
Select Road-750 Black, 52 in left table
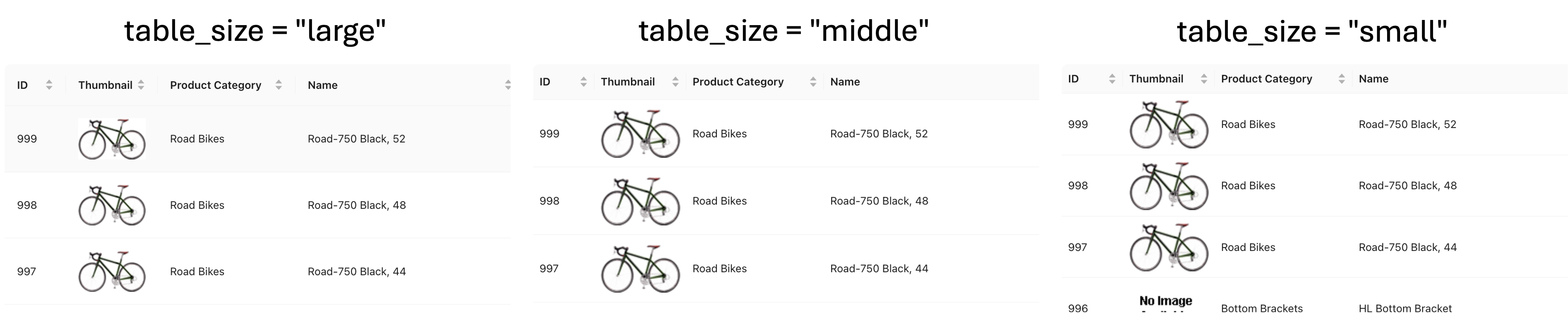[x=356, y=139]
